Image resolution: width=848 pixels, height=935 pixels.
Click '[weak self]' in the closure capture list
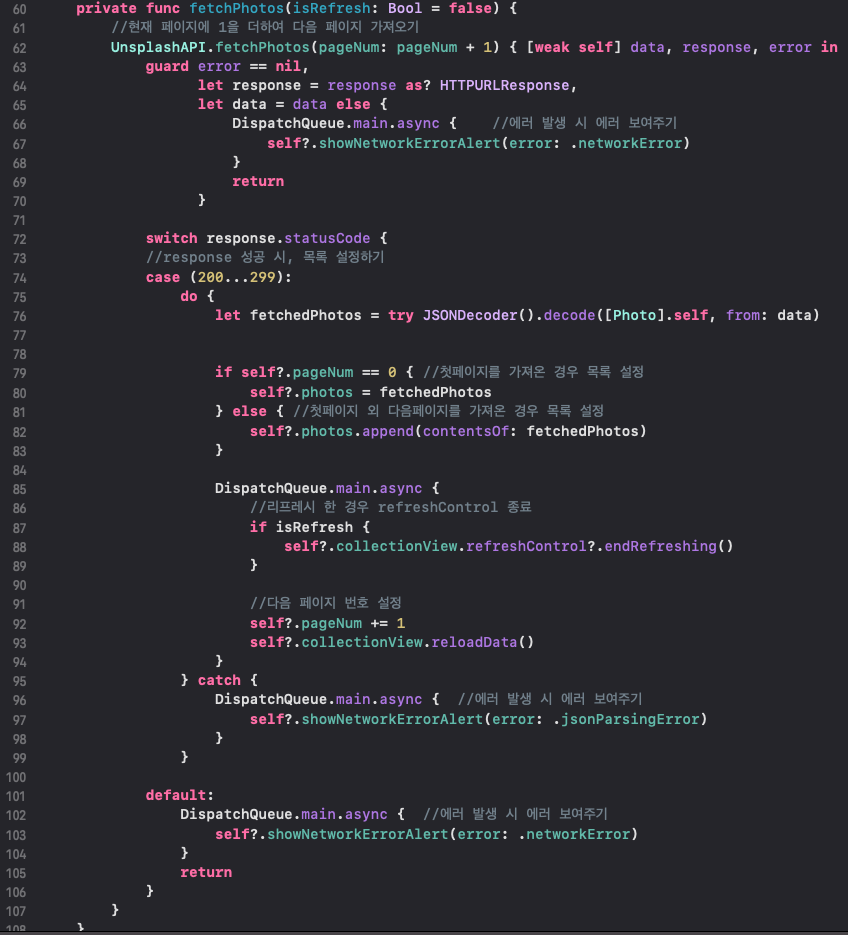tap(574, 47)
